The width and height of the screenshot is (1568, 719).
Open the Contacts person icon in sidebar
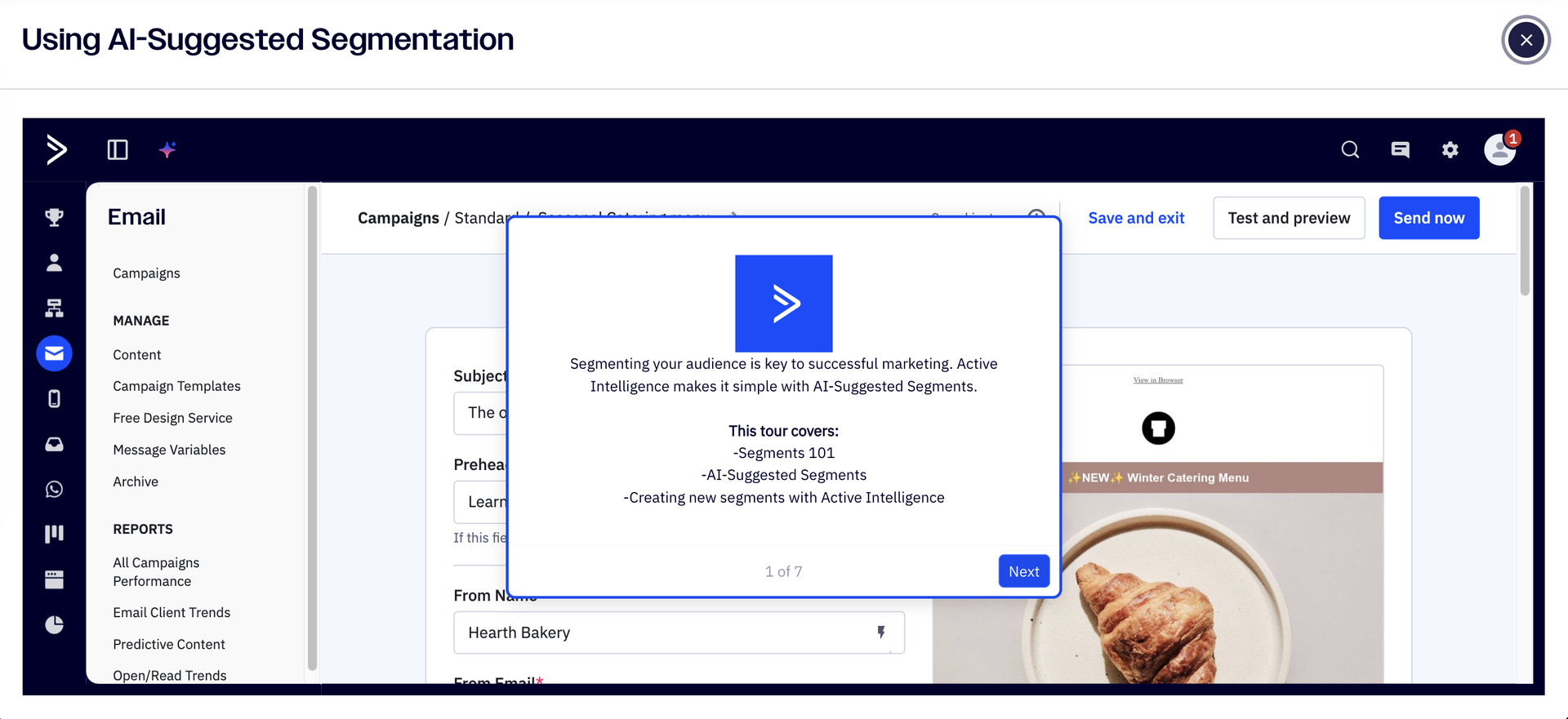click(54, 263)
